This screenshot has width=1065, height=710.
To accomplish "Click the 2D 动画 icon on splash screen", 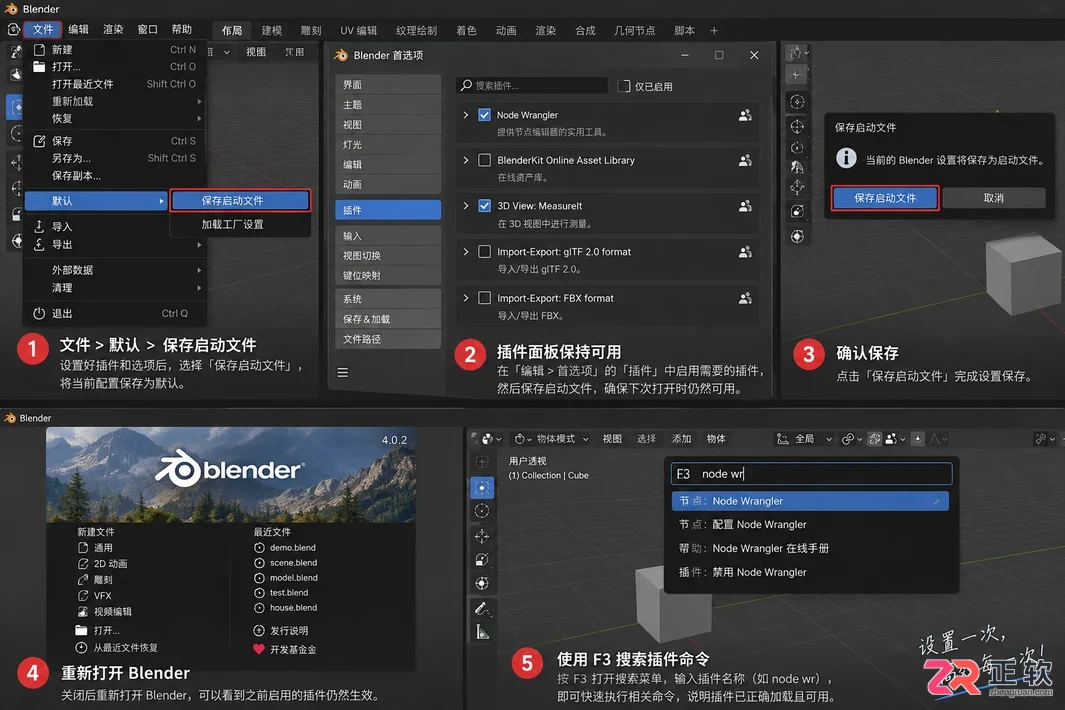I will [x=83, y=563].
